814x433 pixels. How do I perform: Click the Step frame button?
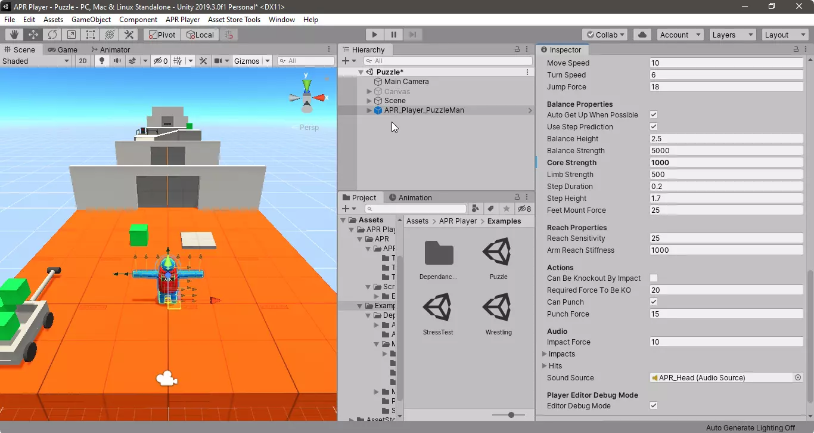click(413, 35)
